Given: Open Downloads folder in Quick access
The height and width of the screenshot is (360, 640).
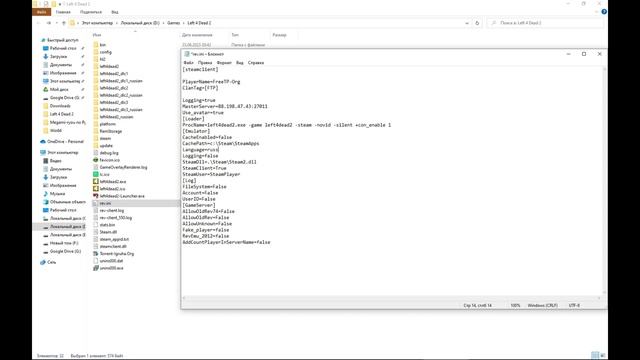Looking at the screenshot, I should point(60,106).
